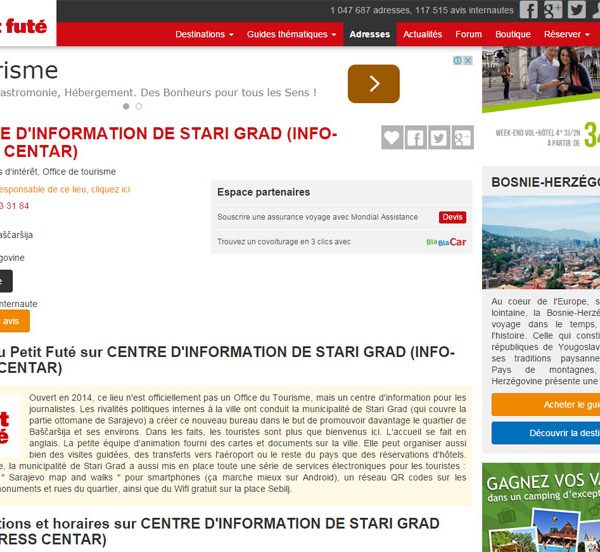Click the brown arrow button in the banner ad
The height and width of the screenshot is (552, 600).
pos(374,84)
